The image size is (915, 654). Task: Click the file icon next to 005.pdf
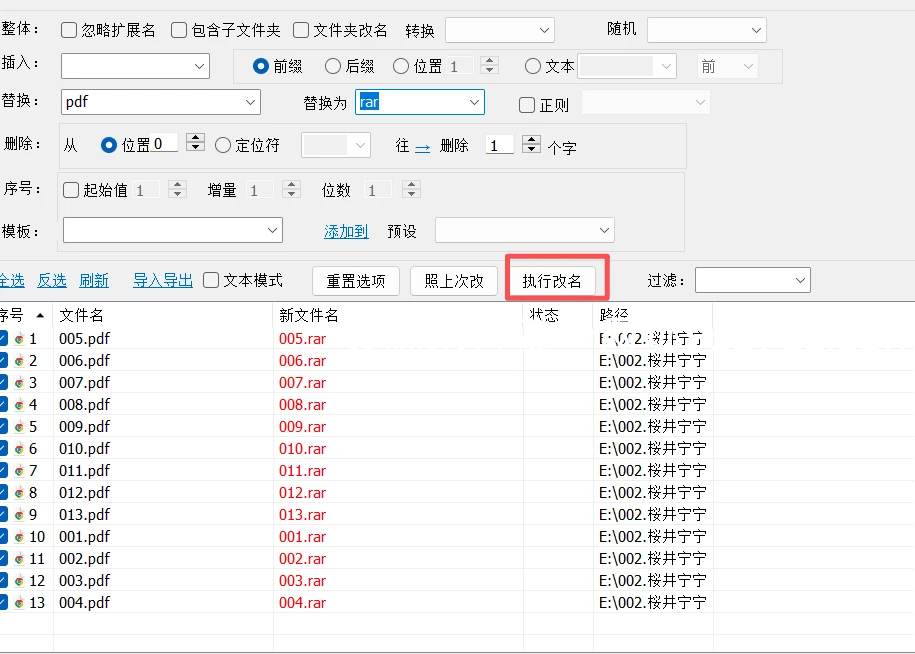click(x=19, y=338)
